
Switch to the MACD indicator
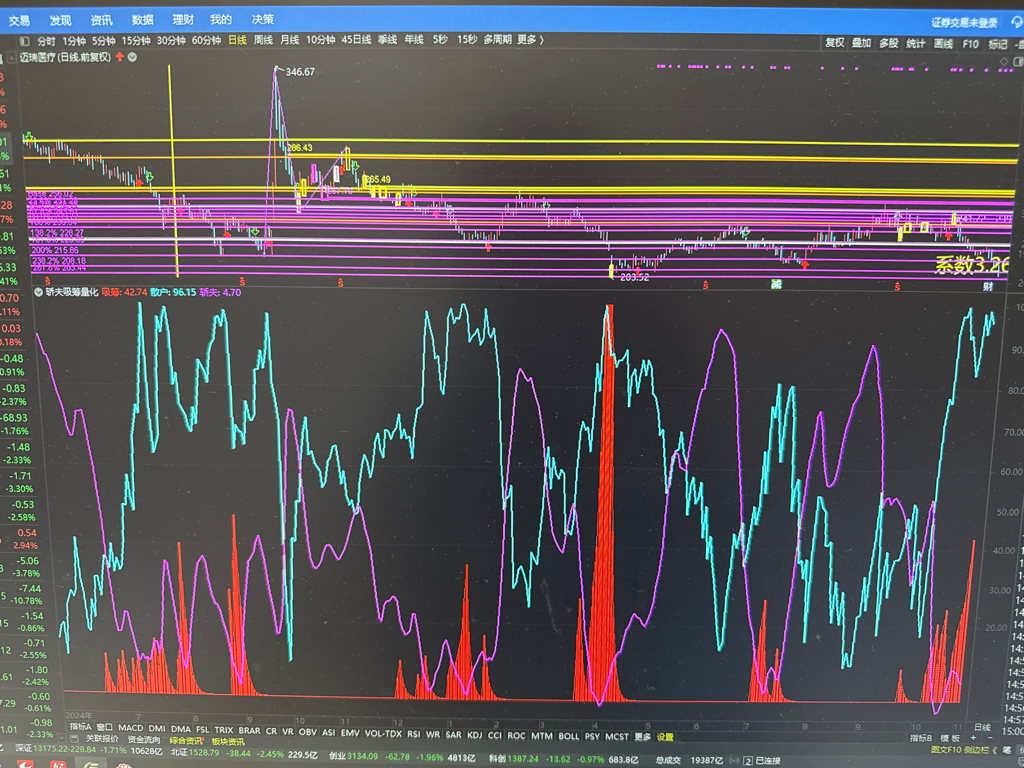click(x=131, y=727)
